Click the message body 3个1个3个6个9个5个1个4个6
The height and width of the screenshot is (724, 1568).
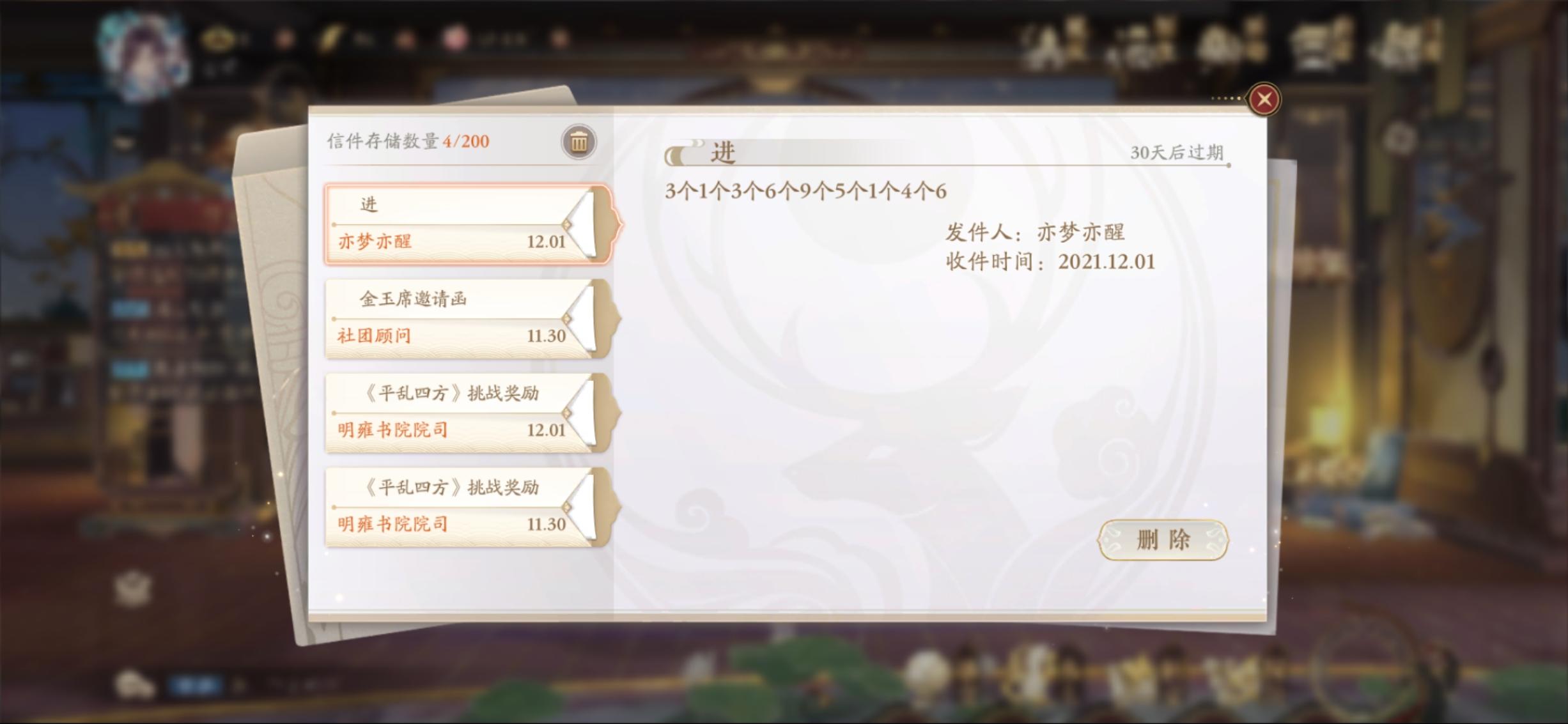805,191
